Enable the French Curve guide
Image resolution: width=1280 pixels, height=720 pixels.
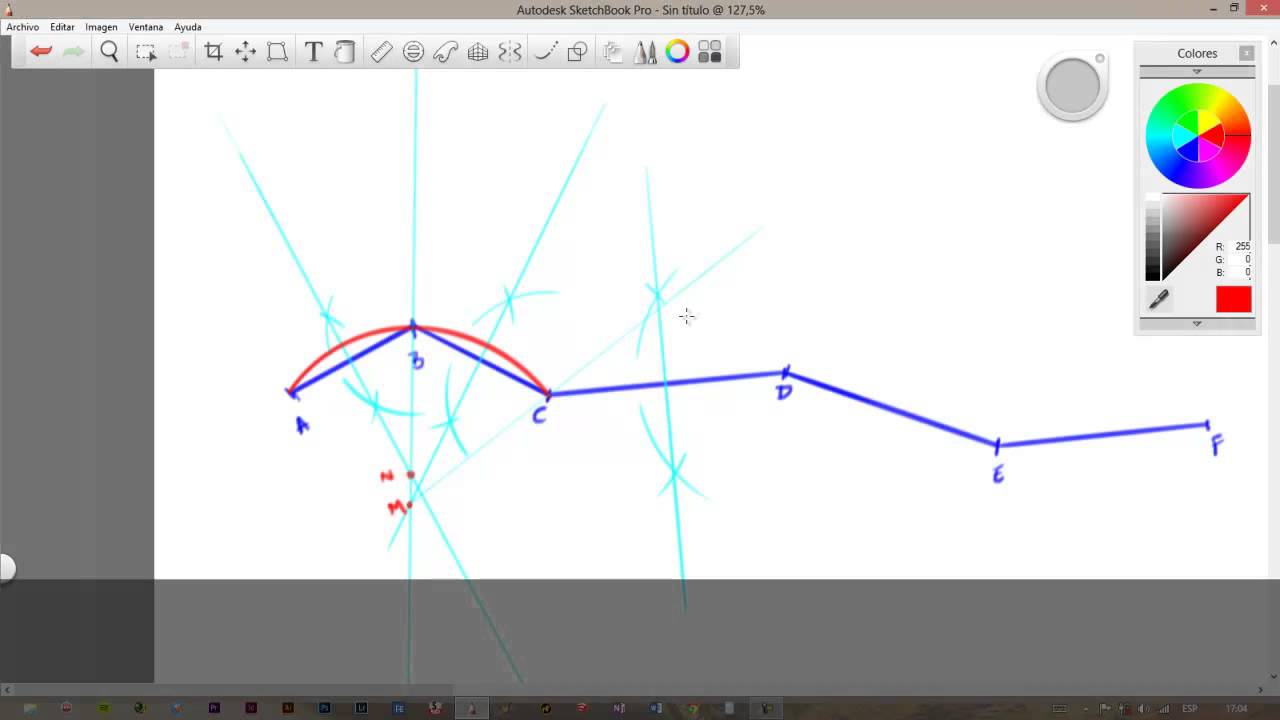pyautogui.click(x=445, y=52)
